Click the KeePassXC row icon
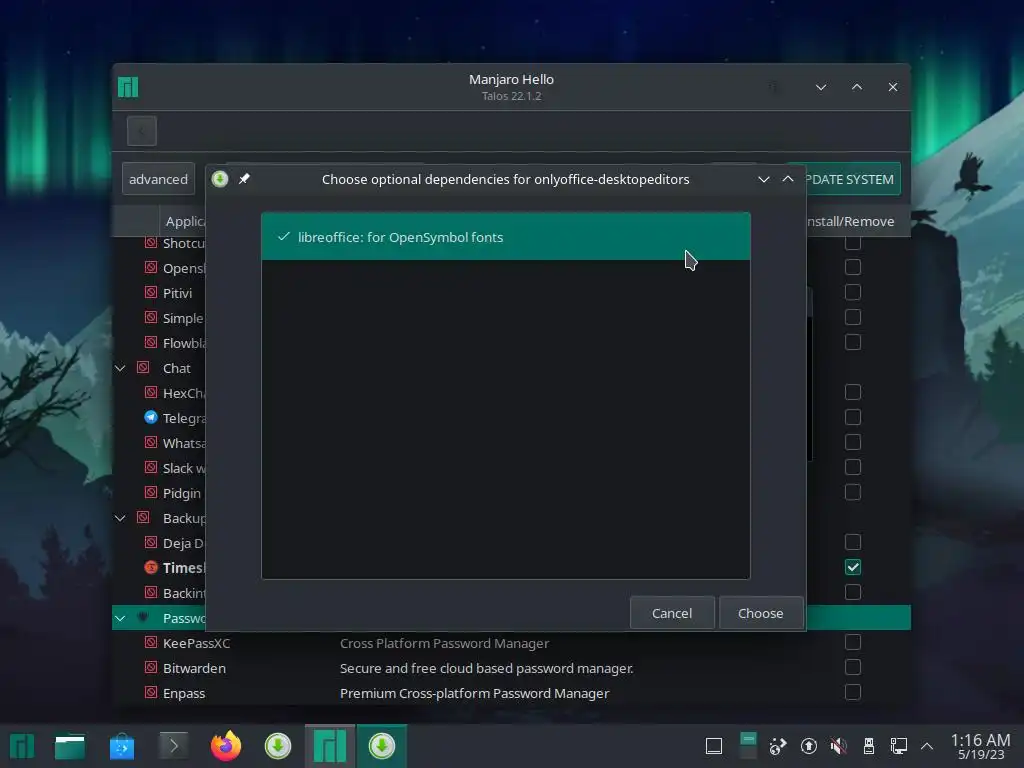This screenshot has height=768, width=1024. tap(151, 643)
